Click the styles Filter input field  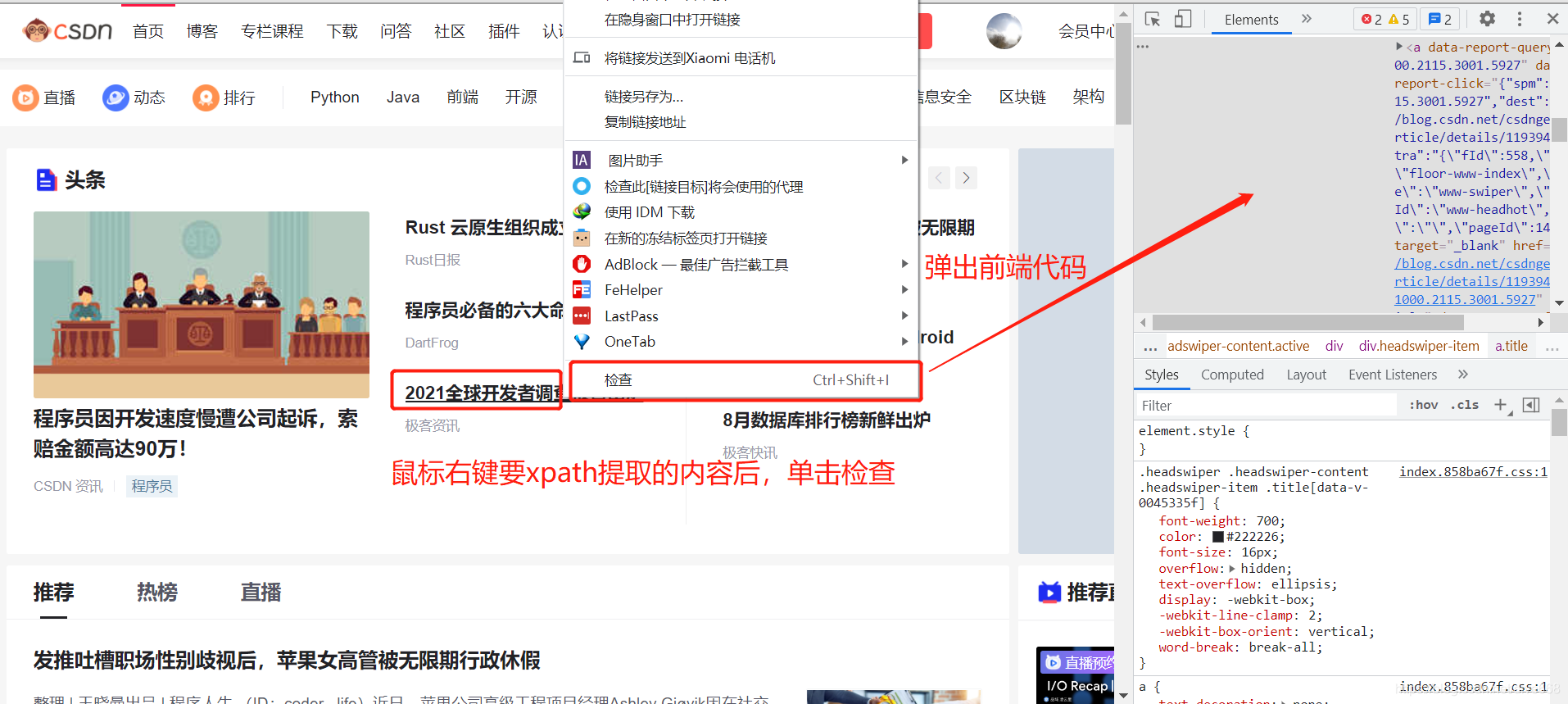click(x=1266, y=405)
